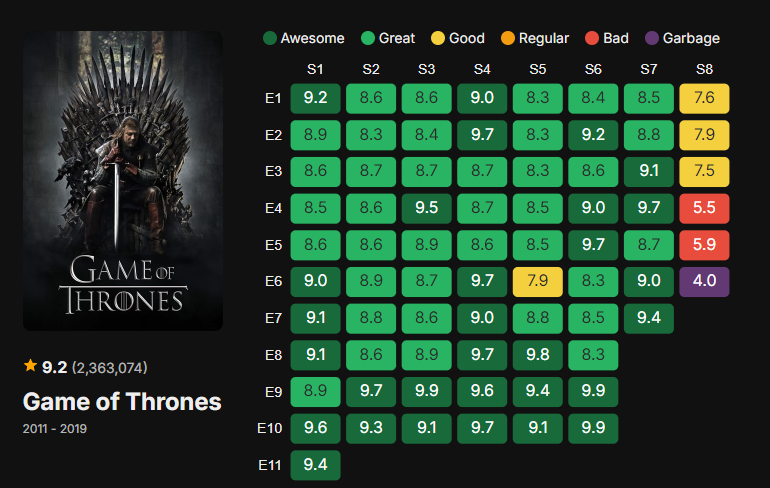Click the gold star rating icon
The height and width of the screenshot is (488, 770).
click(x=30, y=367)
